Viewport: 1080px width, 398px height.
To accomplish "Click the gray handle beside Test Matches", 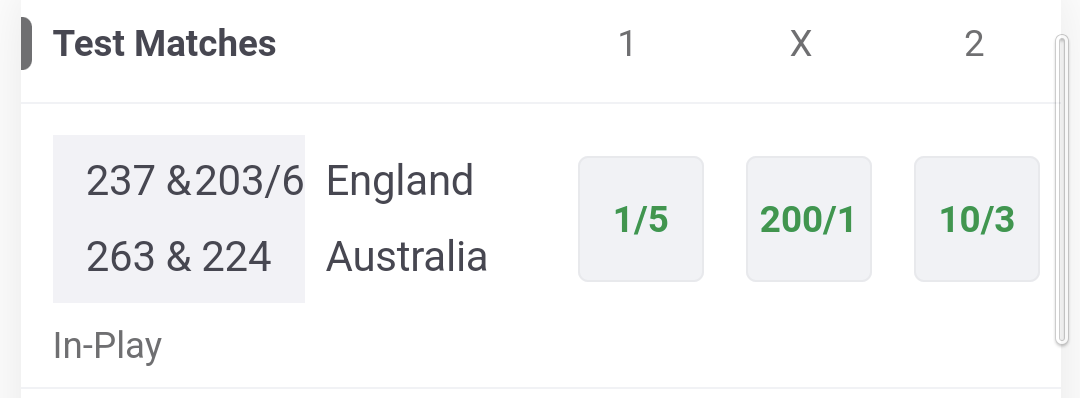I will click(26, 43).
